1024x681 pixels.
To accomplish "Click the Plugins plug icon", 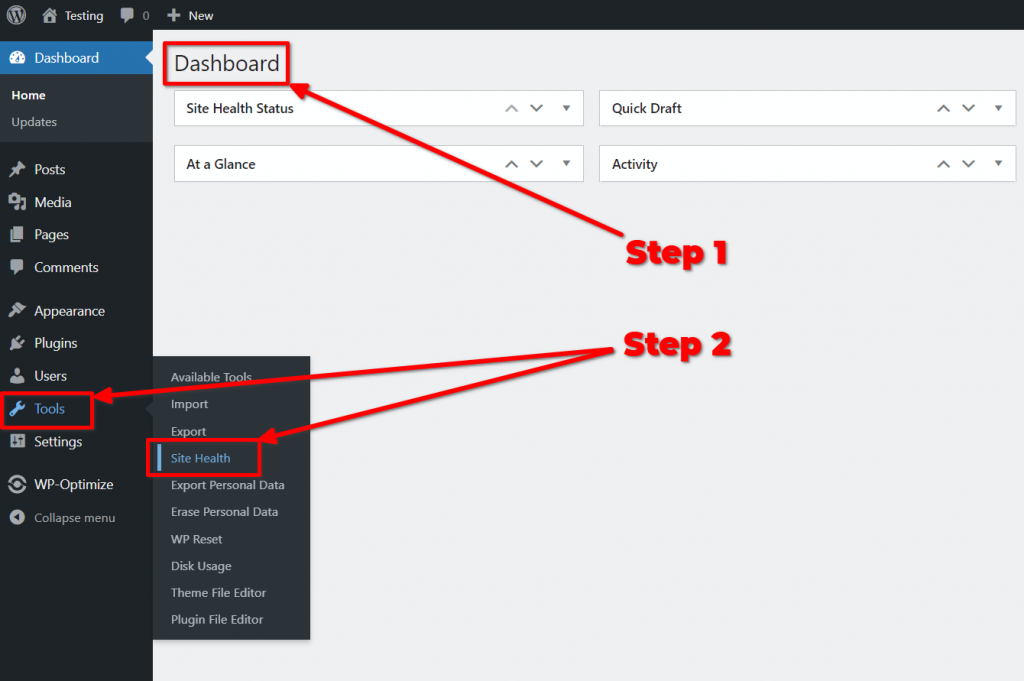I will tap(18, 343).
